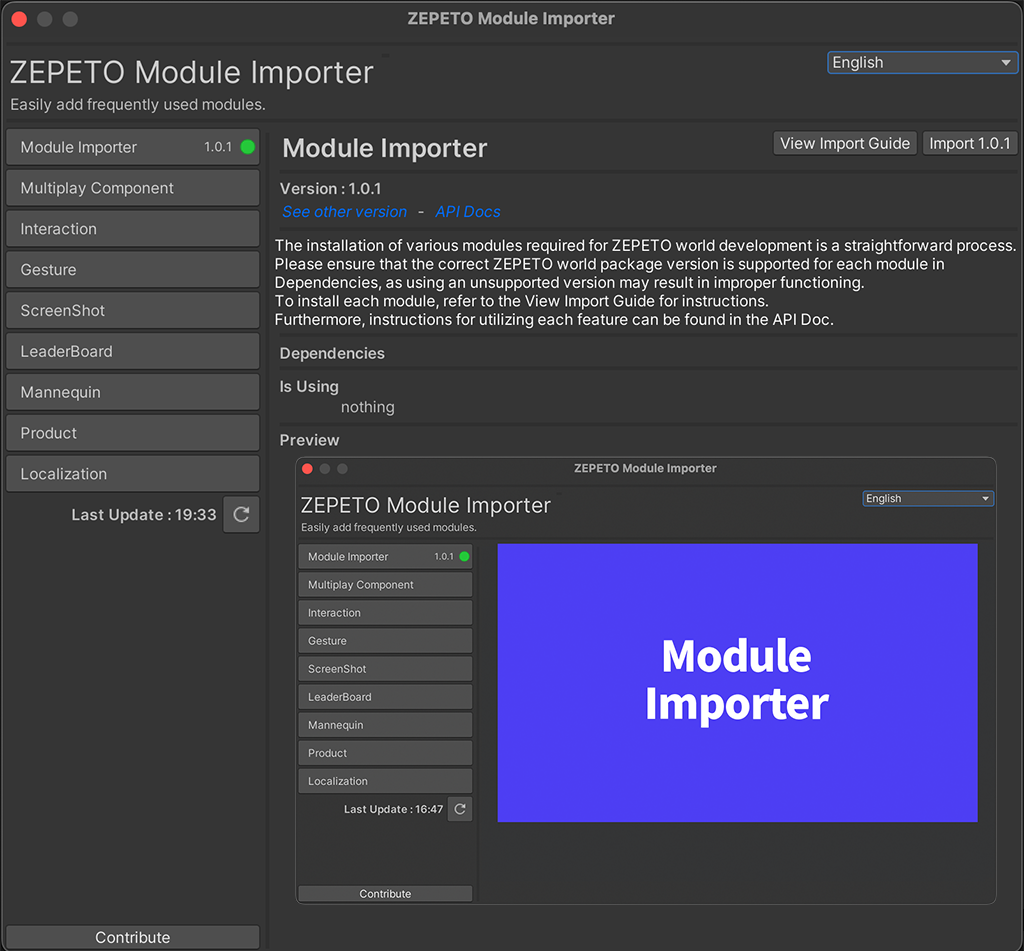This screenshot has height=951, width=1024.
Task: Choose the Gesture module
Action: pos(133,270)
